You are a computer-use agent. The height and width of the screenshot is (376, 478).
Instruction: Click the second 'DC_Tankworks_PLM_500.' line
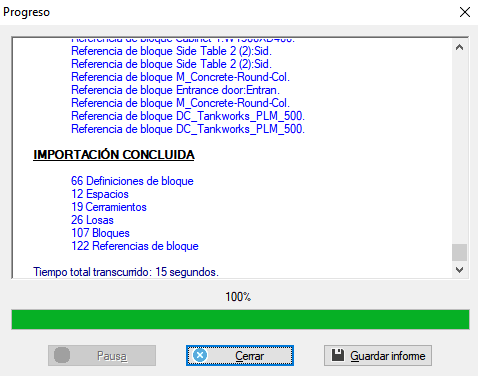(x=188, y=129)
